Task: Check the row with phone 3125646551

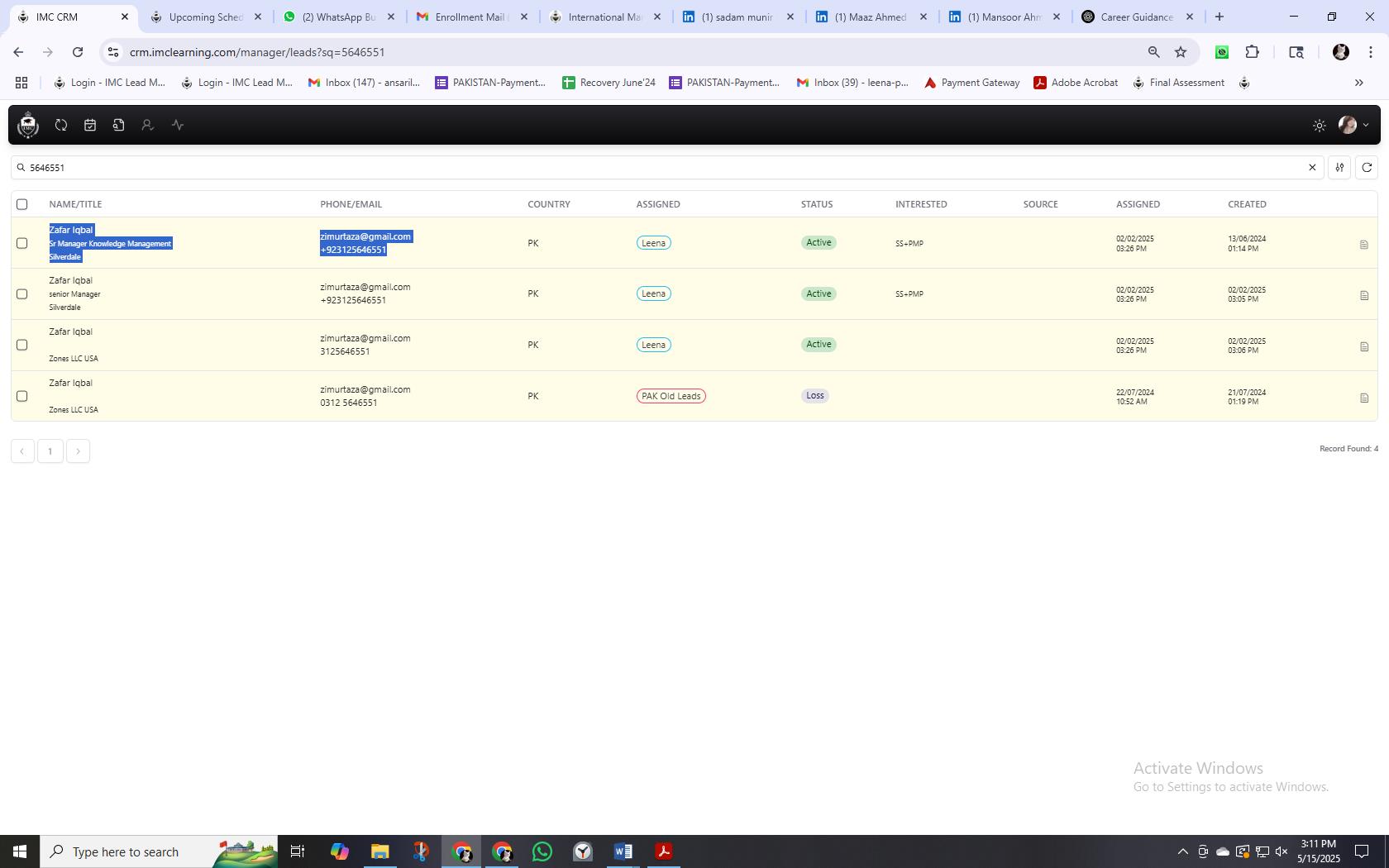Action: click(x=22, y=346)
